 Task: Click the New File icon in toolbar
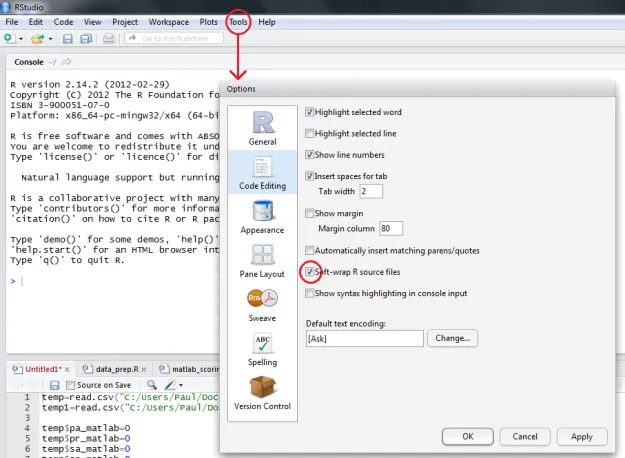(x=10, y=38)
